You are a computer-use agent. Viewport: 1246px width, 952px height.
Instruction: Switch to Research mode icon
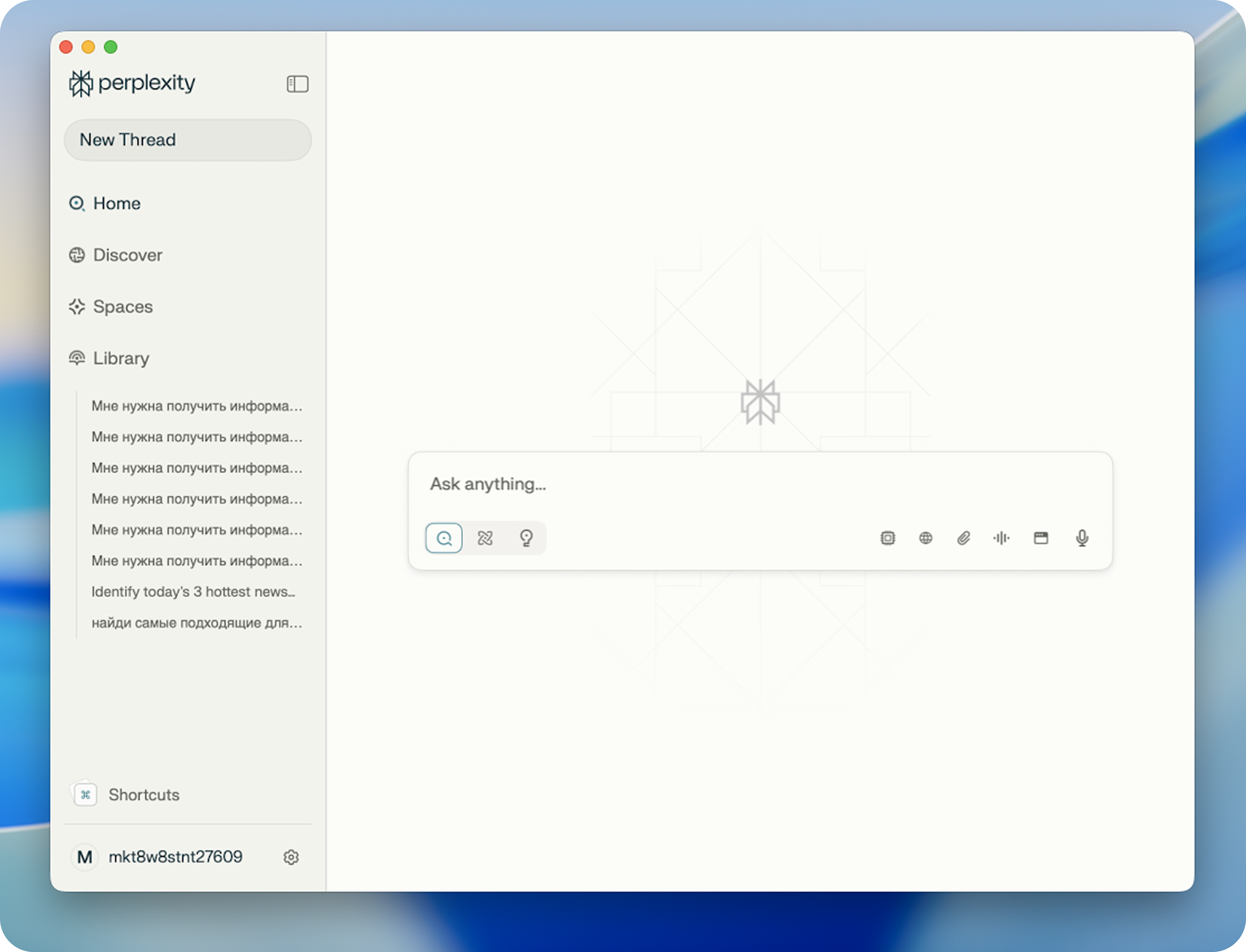tap(485, 538)
